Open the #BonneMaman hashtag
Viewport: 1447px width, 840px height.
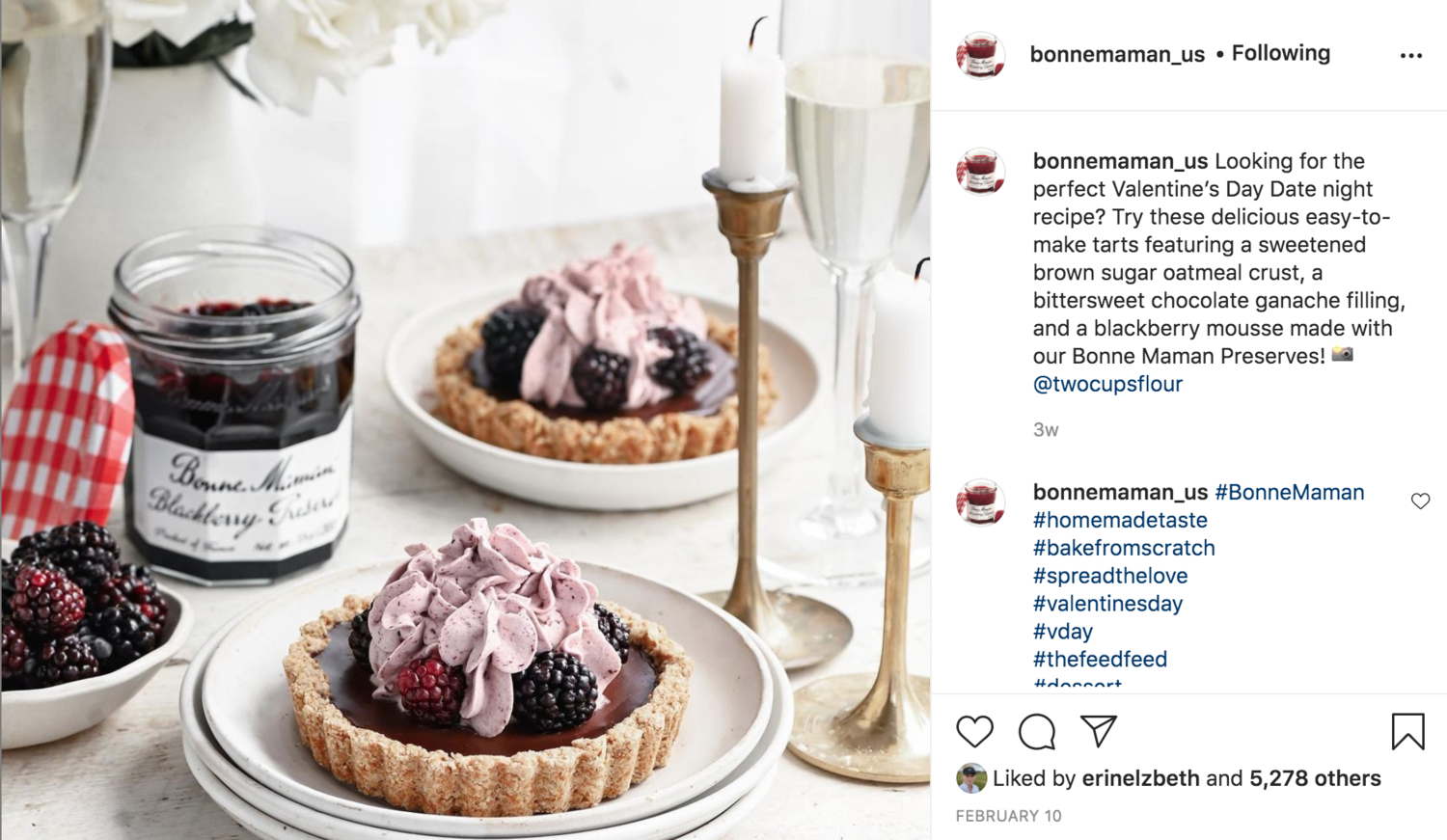coord(1289,492)
